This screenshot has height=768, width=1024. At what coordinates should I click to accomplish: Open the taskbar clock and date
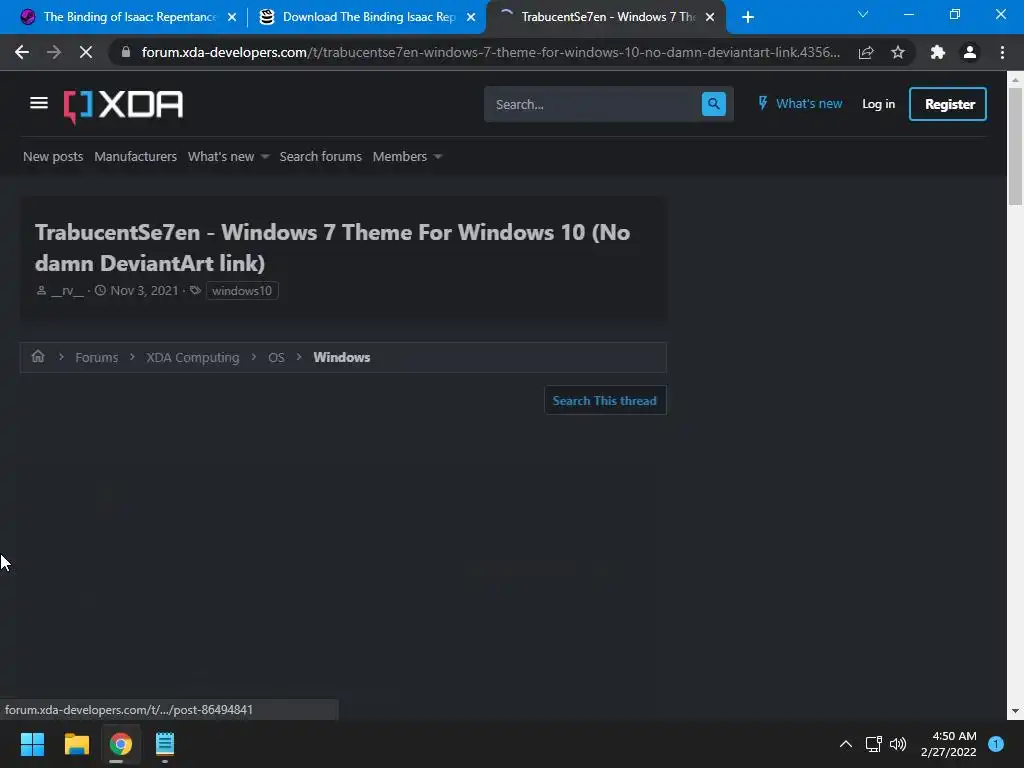click(948, 744)
